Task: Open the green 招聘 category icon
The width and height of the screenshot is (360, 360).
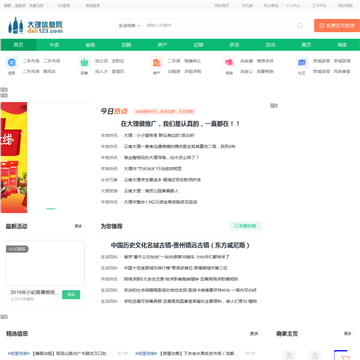Action: point(84,62)
